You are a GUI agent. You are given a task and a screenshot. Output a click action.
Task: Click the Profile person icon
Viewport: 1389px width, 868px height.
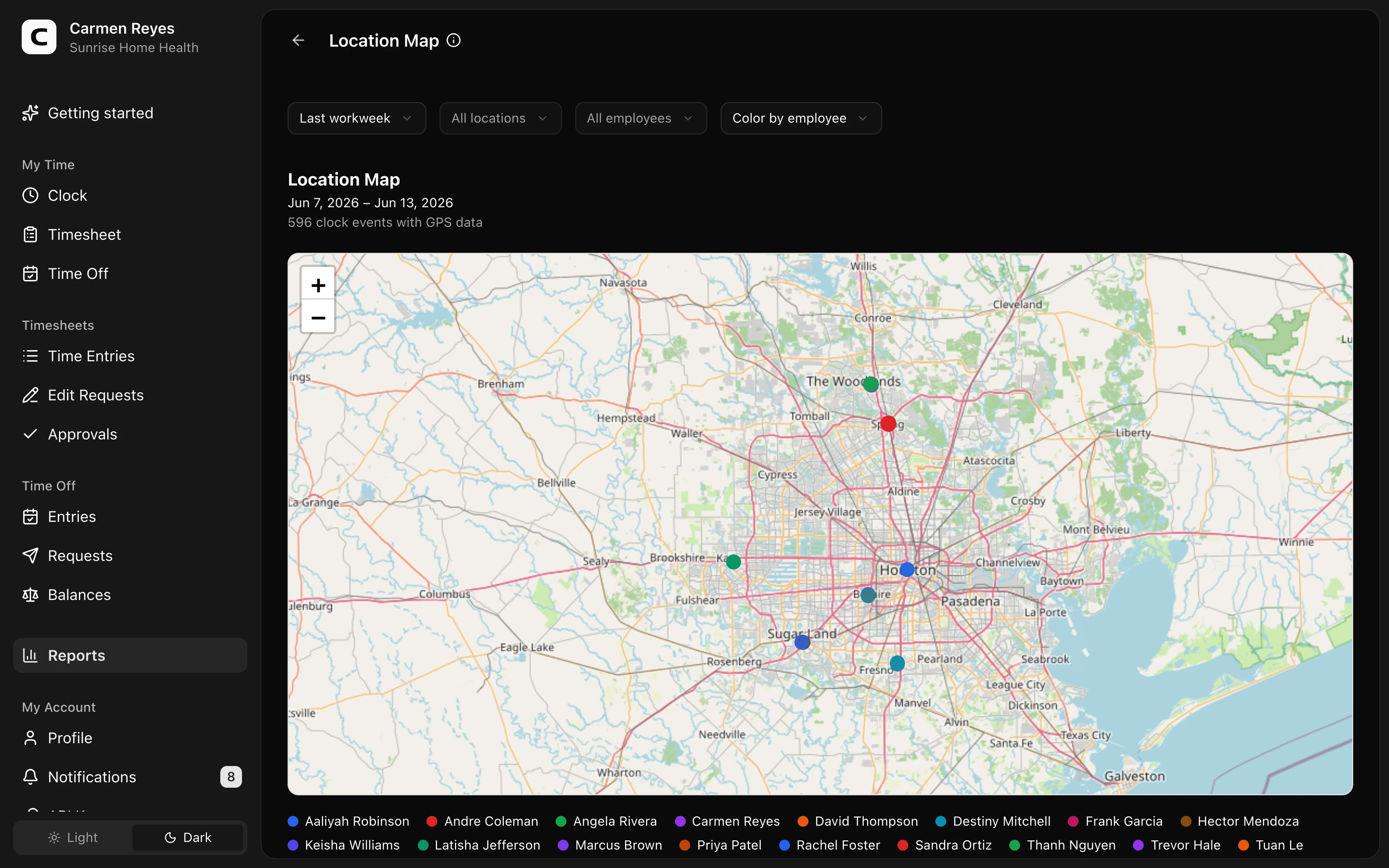click(x=30, y=738)
